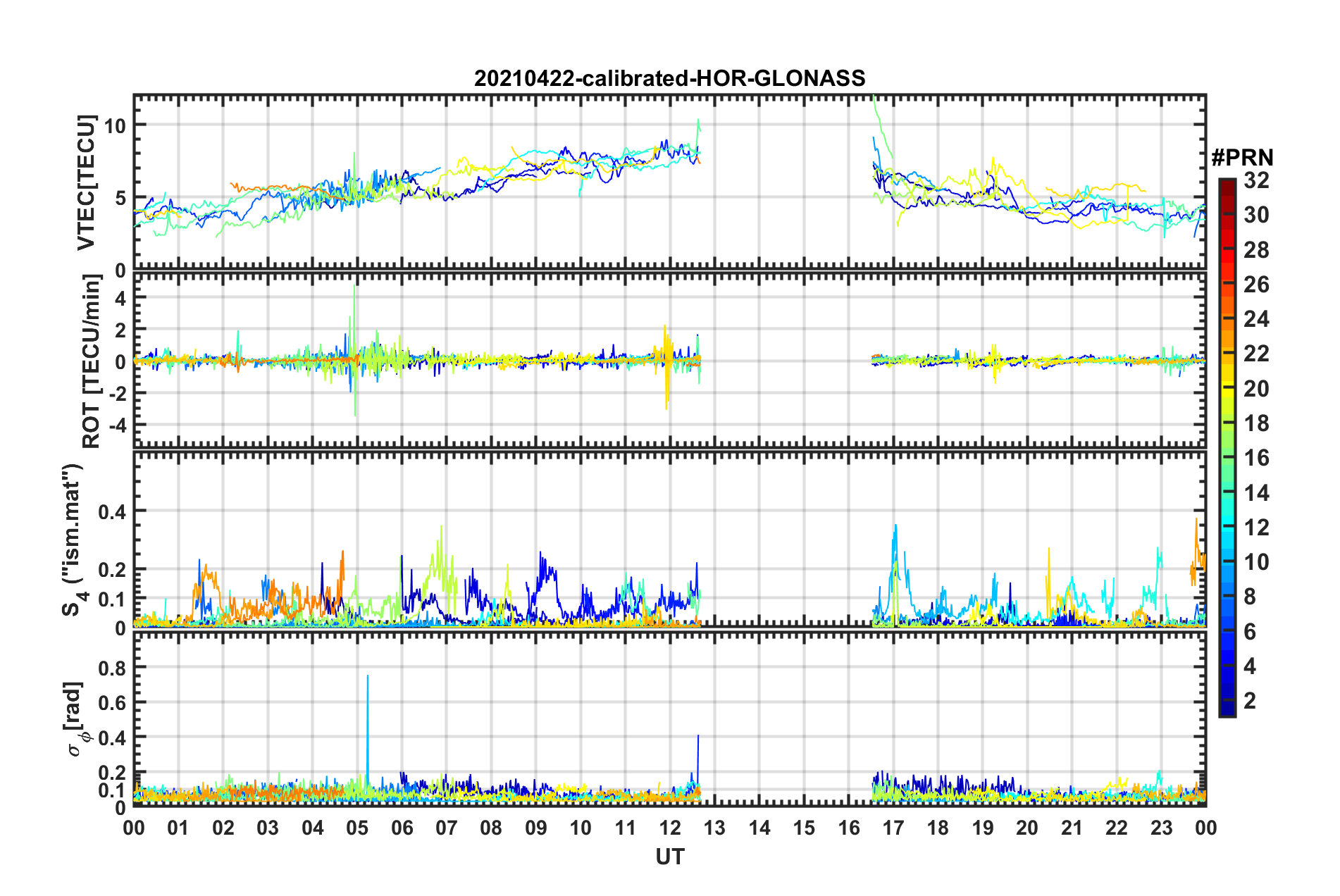The image size is (1340, 896).
Task: Click the yellow band of PRN colorbar
Action: (1227, 387)
